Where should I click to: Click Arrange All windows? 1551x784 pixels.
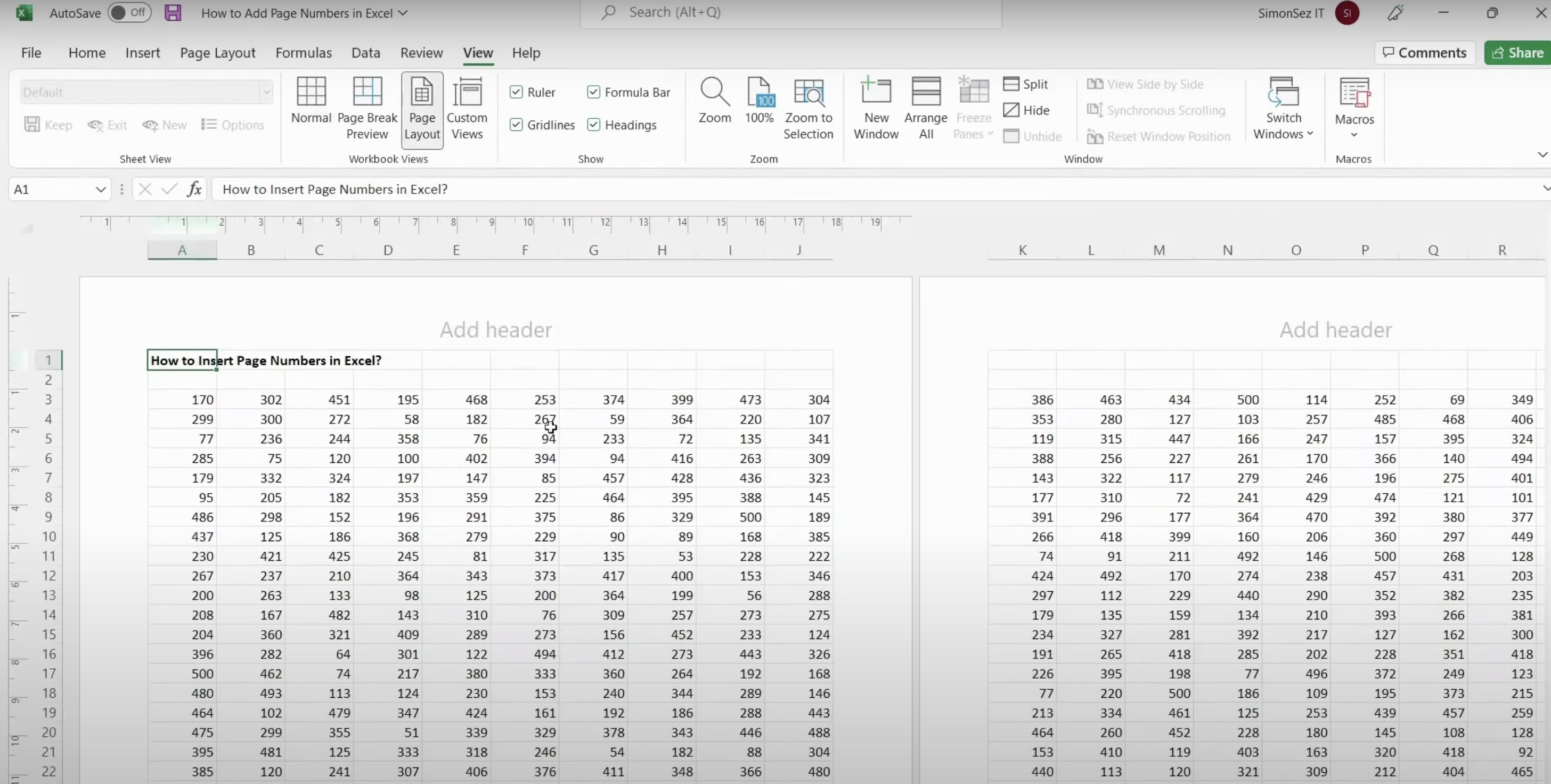(x=925, y=109)
